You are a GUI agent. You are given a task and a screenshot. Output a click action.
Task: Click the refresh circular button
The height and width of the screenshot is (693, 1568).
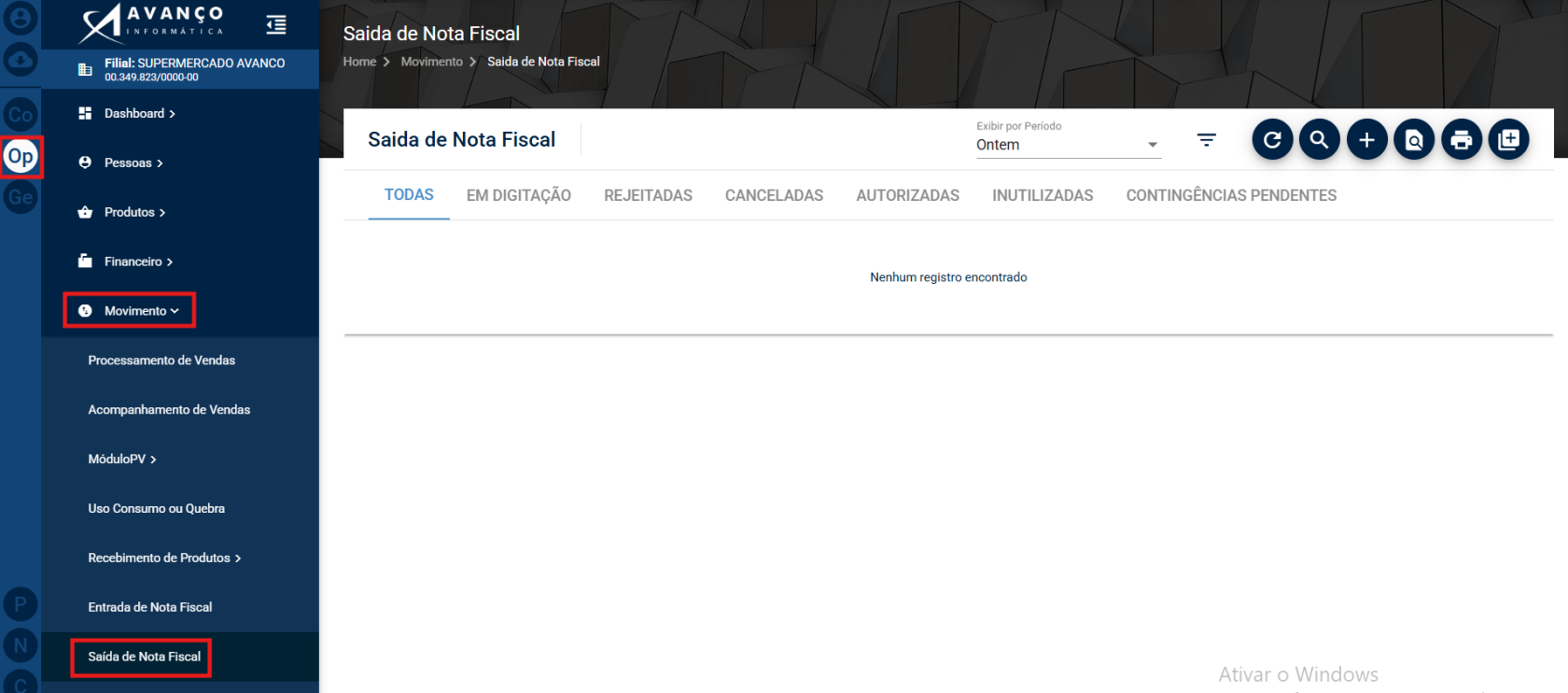1272,140
